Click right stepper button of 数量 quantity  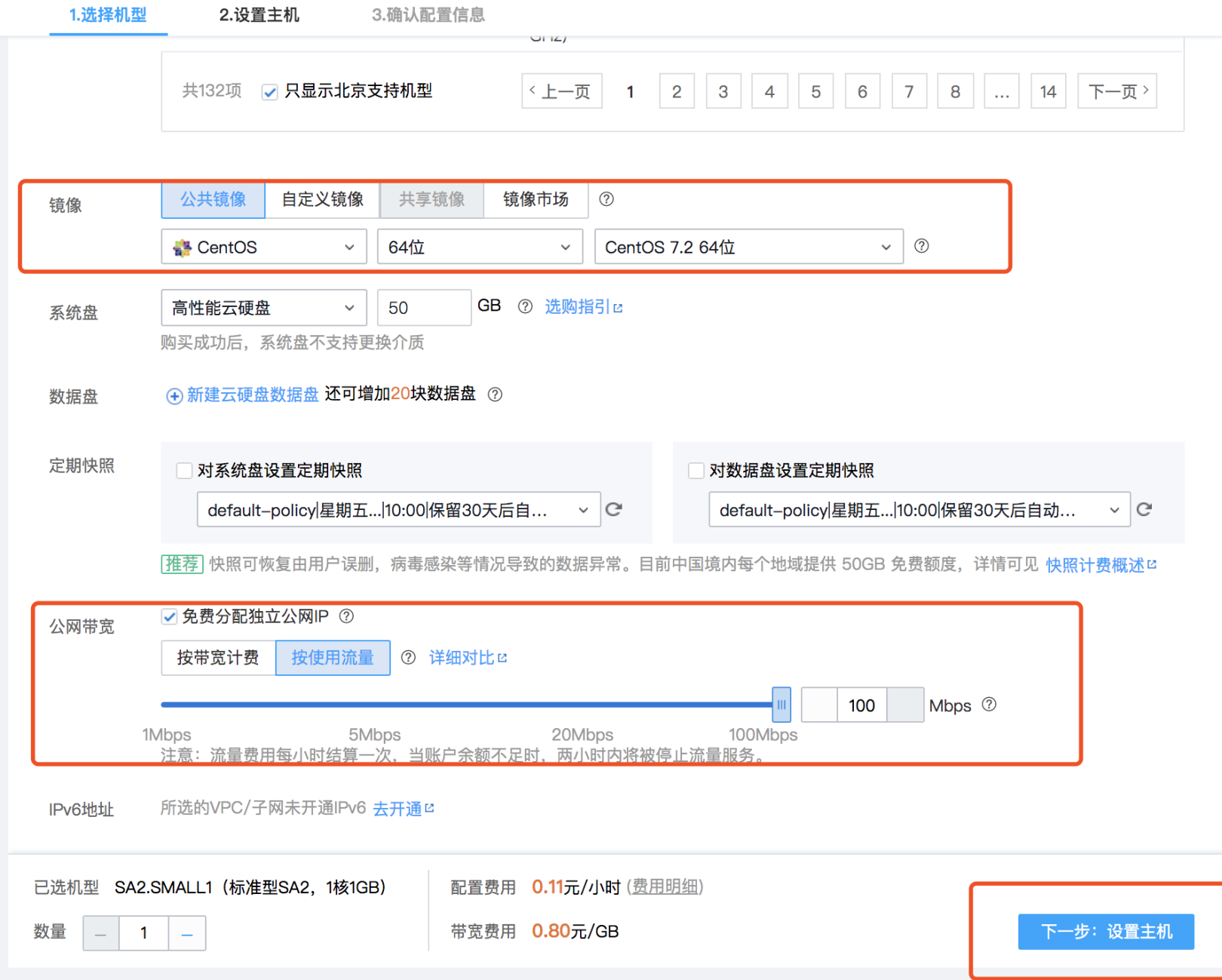point(187,933)
